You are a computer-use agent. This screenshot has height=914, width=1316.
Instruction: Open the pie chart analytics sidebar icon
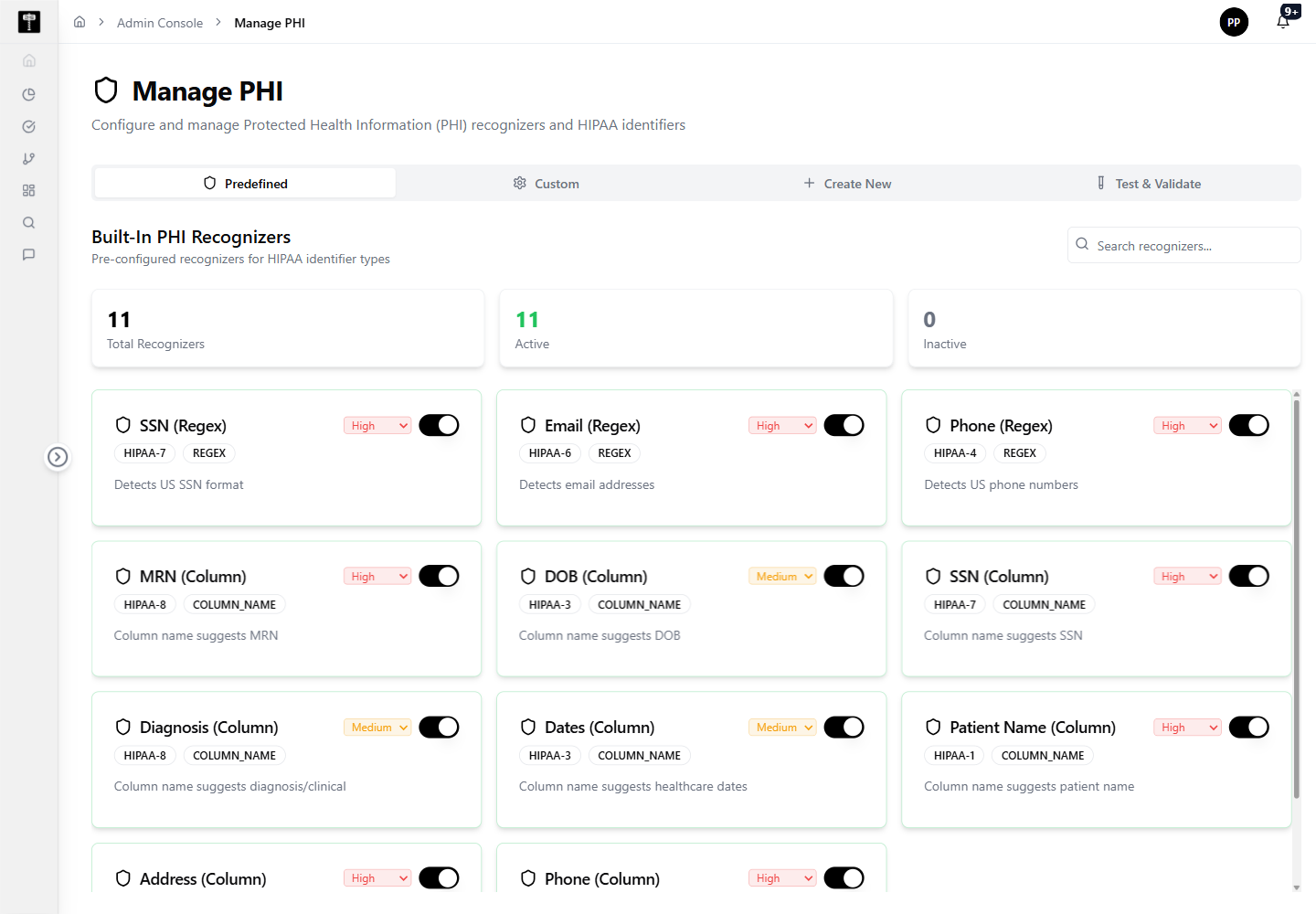point(29,94)
